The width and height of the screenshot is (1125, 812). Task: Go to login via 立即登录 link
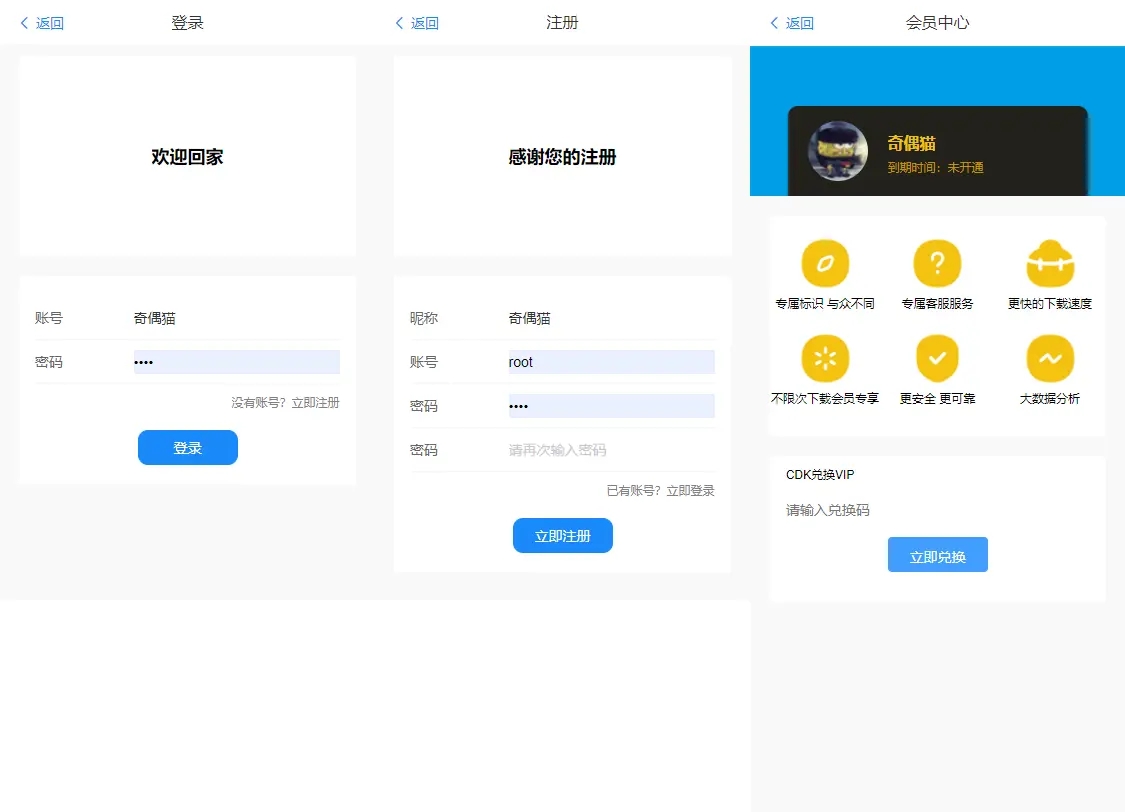(x=692, y=490)
